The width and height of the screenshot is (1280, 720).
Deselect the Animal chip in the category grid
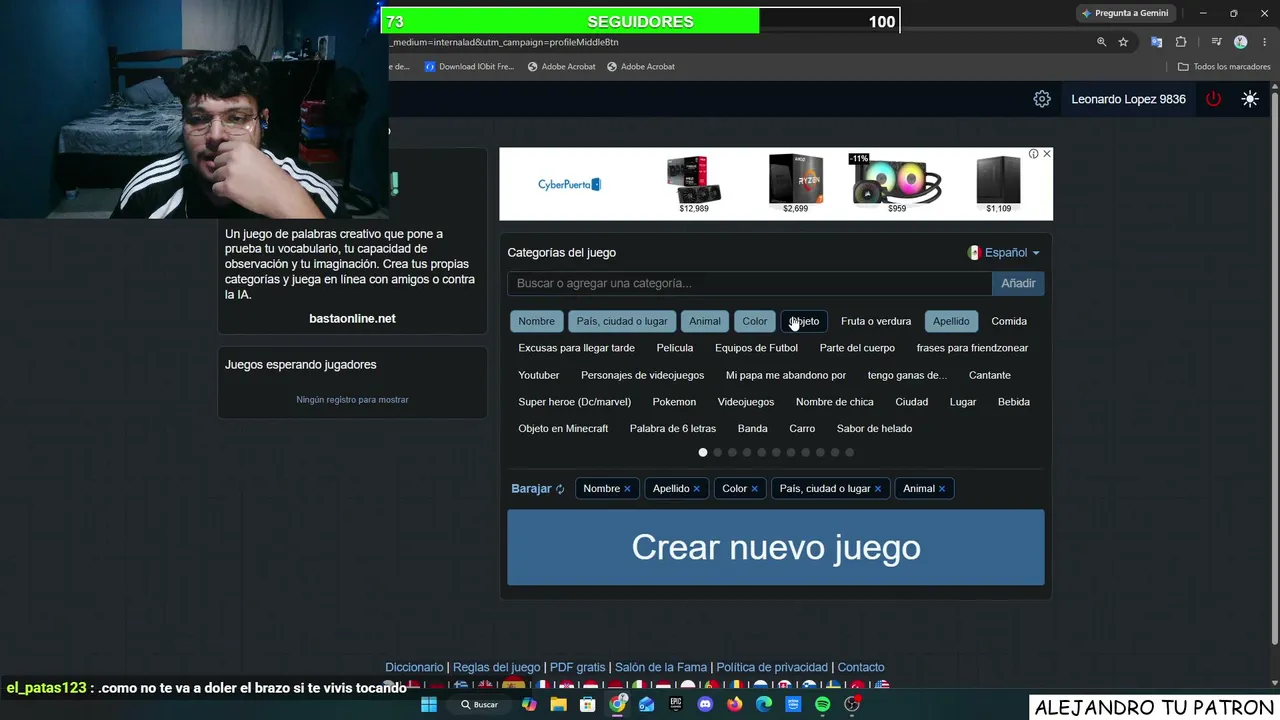click(x=705, y=321)
